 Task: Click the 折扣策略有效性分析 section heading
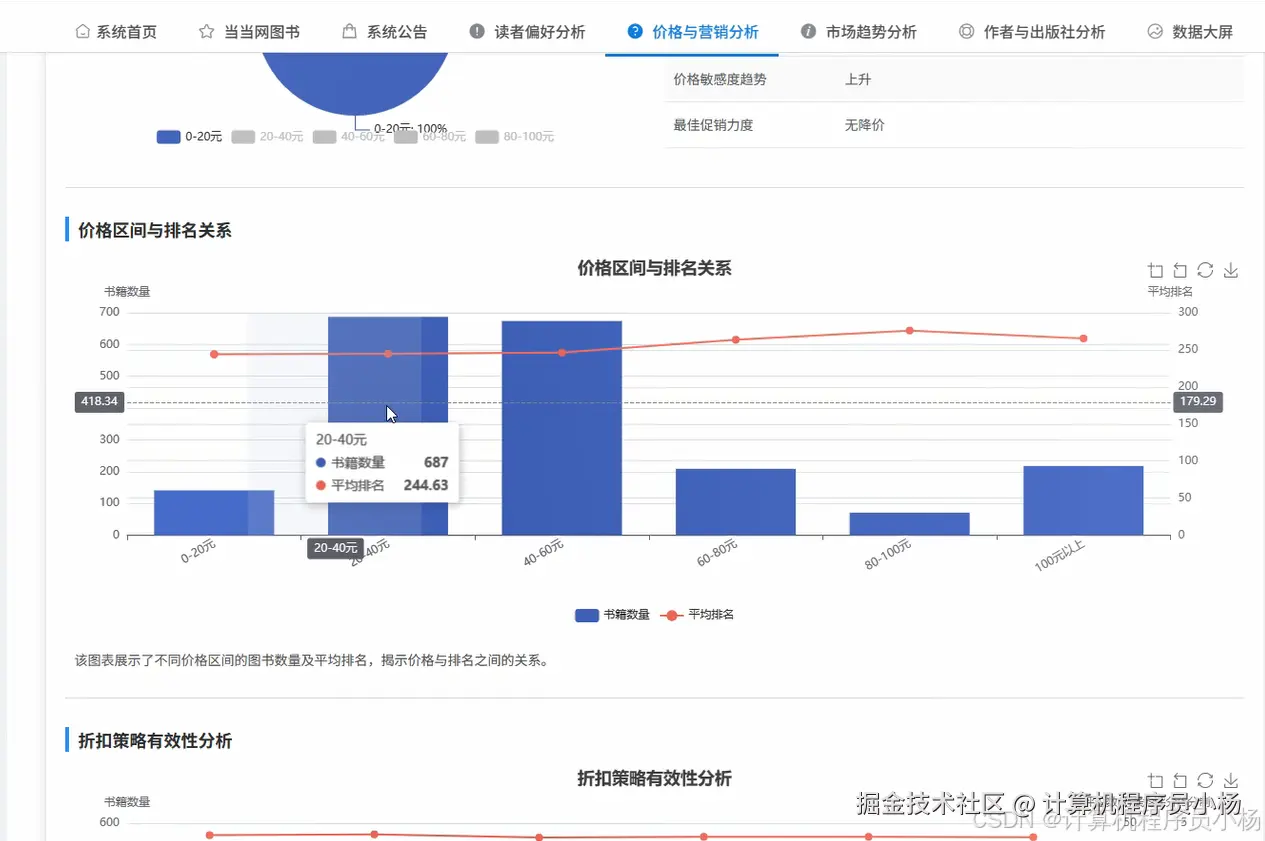155,741
